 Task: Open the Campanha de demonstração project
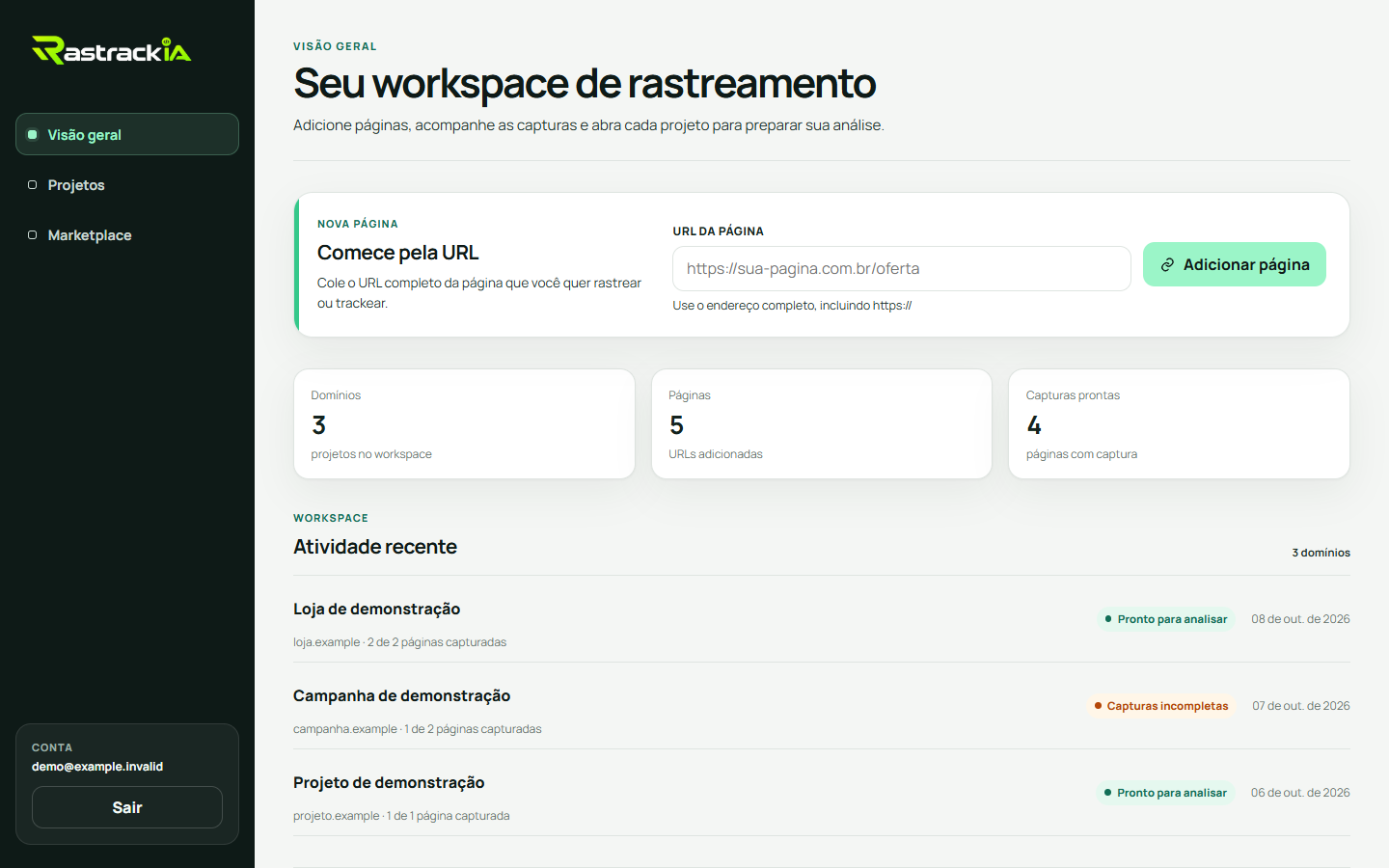click(x=822, y=706)
